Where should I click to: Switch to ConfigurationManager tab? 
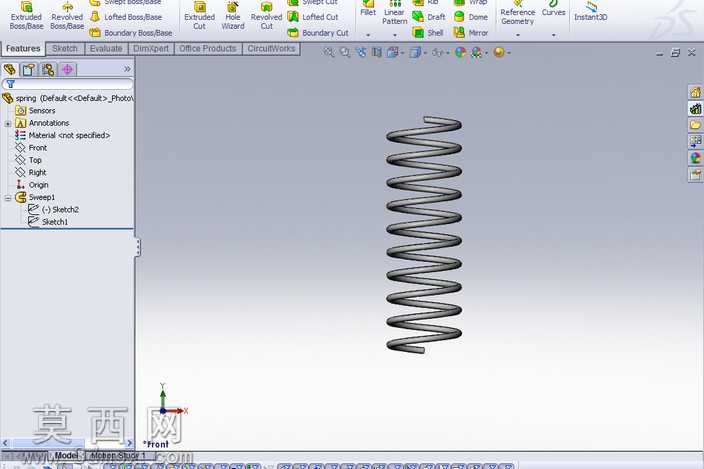pos(48,70)
